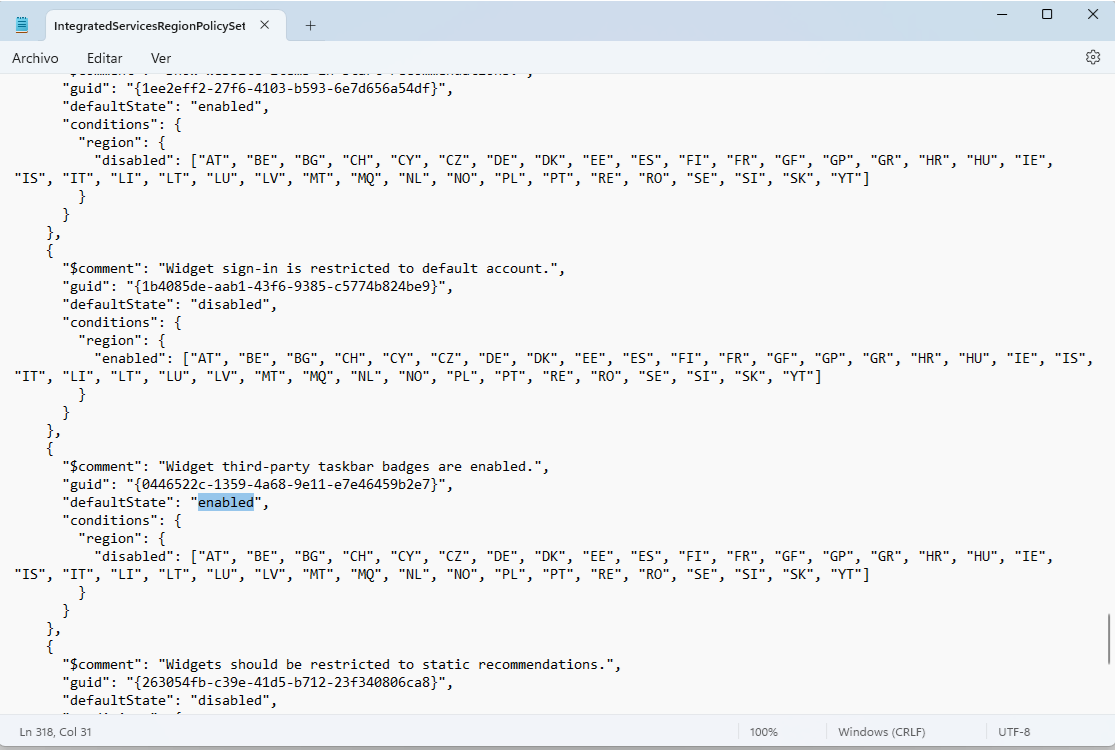
Task: Open the Archivo menu
Action: point(35,58)
